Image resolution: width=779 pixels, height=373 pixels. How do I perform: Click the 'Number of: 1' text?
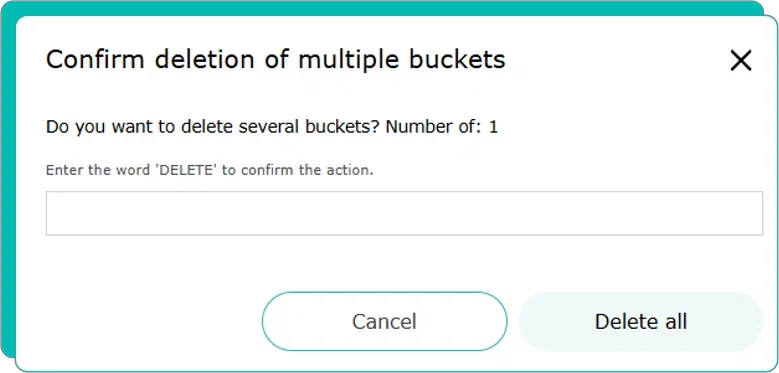tap(442, 127)
